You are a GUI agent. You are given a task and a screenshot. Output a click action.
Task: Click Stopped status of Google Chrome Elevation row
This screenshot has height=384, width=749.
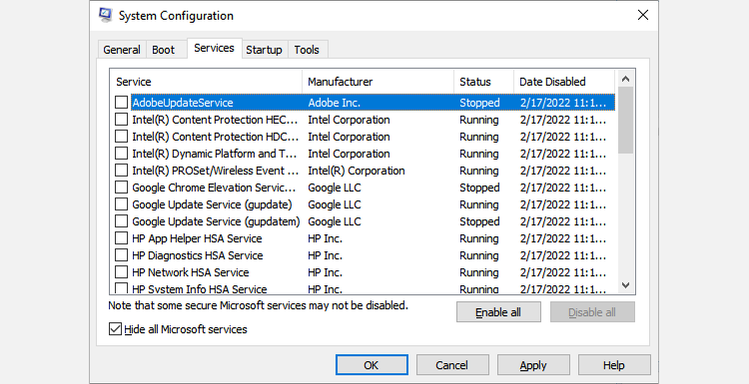click(480, 188)
